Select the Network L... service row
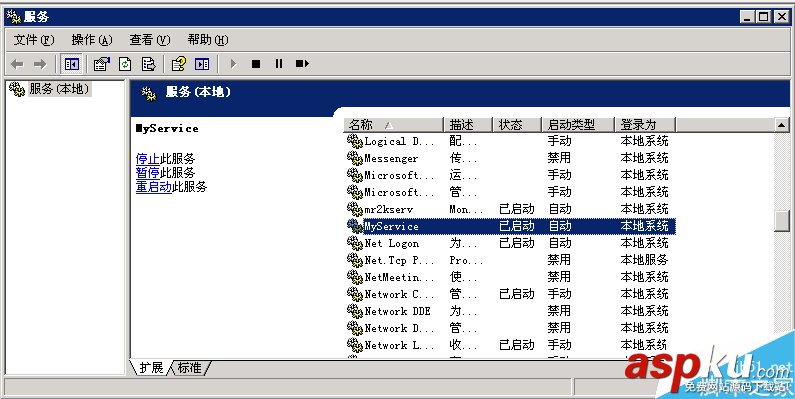795x399 pixels. [510, 344]
